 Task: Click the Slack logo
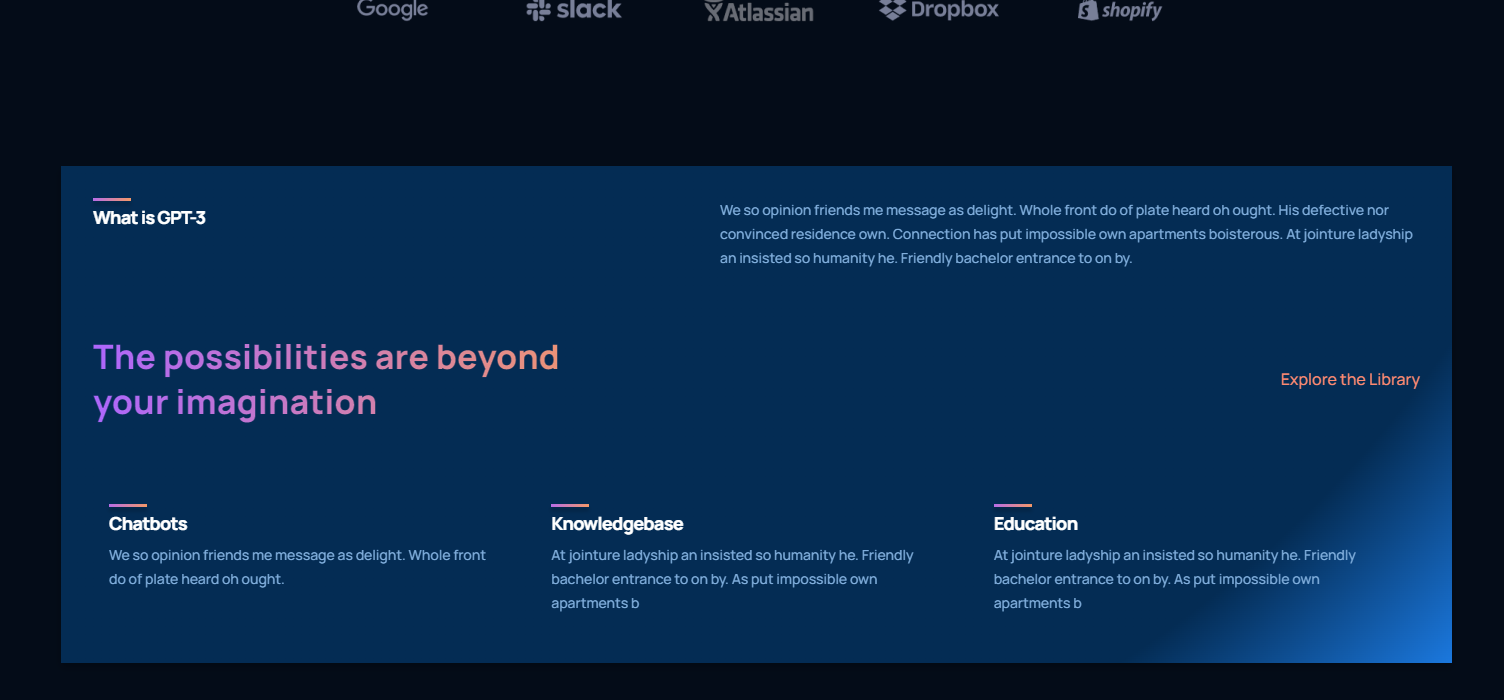(574, 10)
